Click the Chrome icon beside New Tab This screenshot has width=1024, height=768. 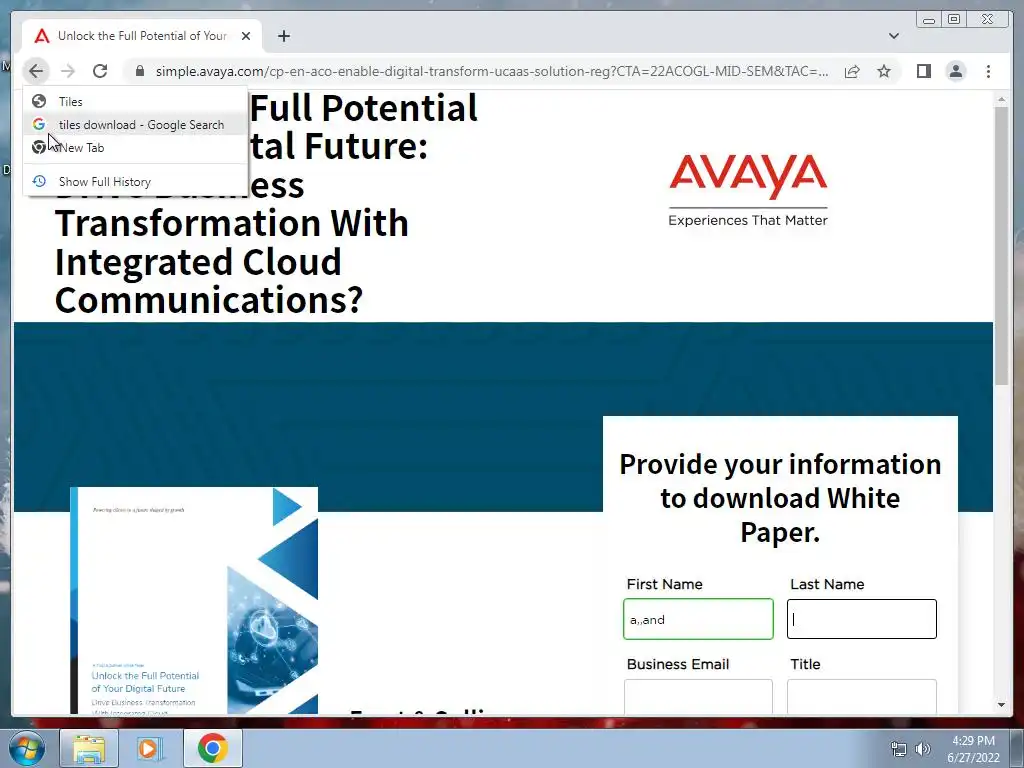click(39, 147)
